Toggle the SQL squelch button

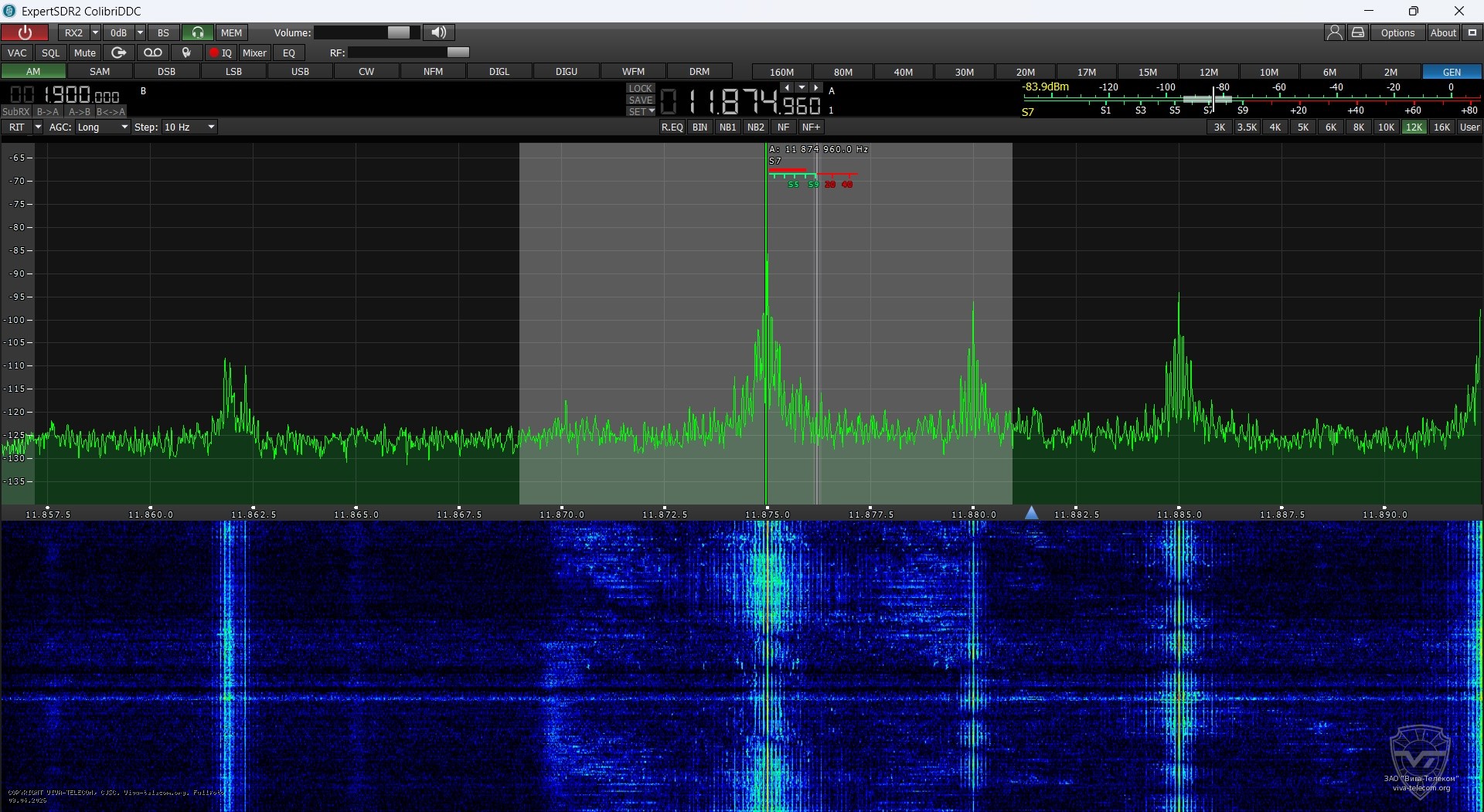point(51,53)
